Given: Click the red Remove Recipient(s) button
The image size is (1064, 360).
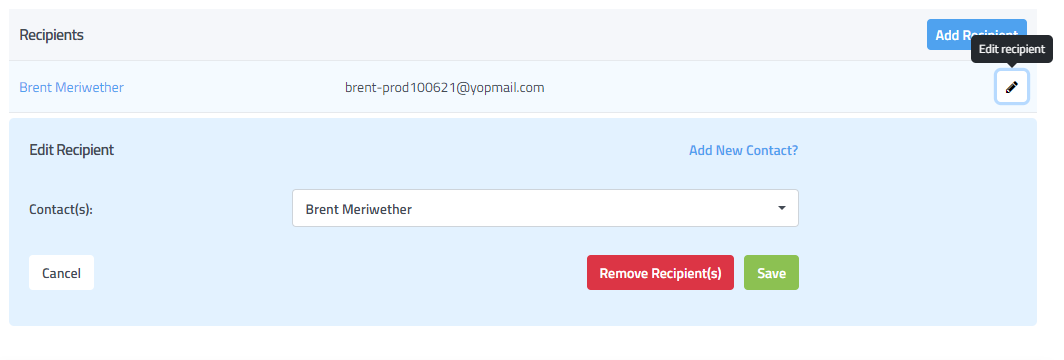Looking at the screenshot, I should 660,273.
